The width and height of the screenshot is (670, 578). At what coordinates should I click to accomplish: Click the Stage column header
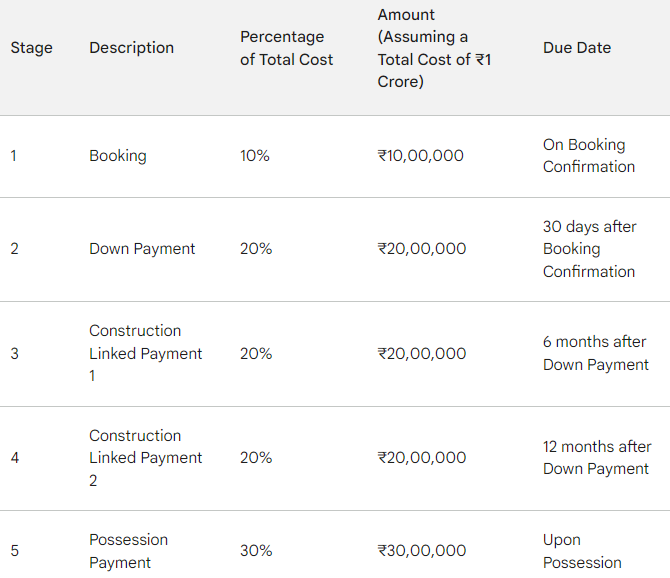32,48
